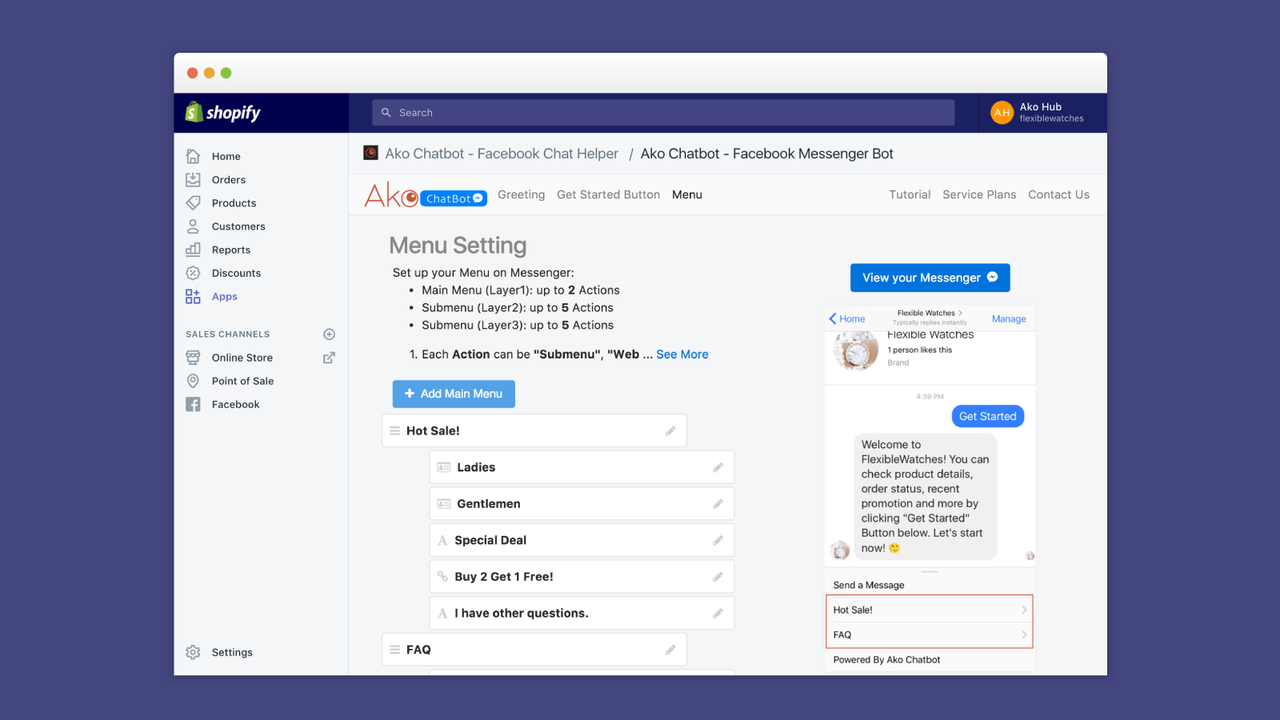
Task: Select the Facebook sales channel icon
Action: point(192,404)
